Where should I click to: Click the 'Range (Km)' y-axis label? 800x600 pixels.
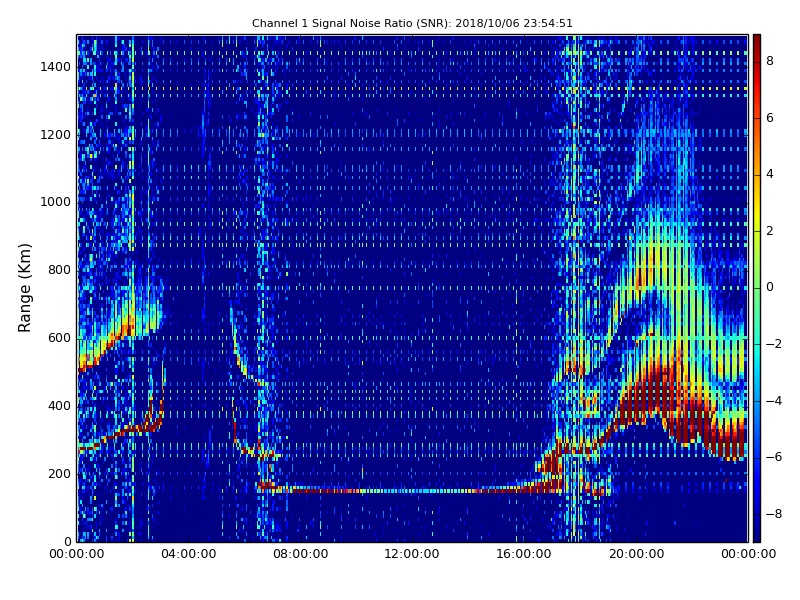(24, 288)
